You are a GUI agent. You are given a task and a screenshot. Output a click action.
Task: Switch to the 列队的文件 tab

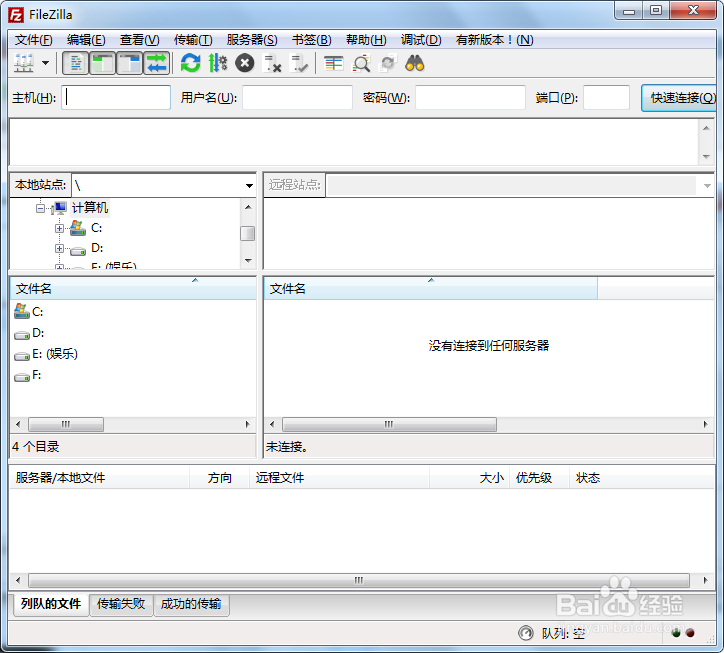click(x=51, y=604)
